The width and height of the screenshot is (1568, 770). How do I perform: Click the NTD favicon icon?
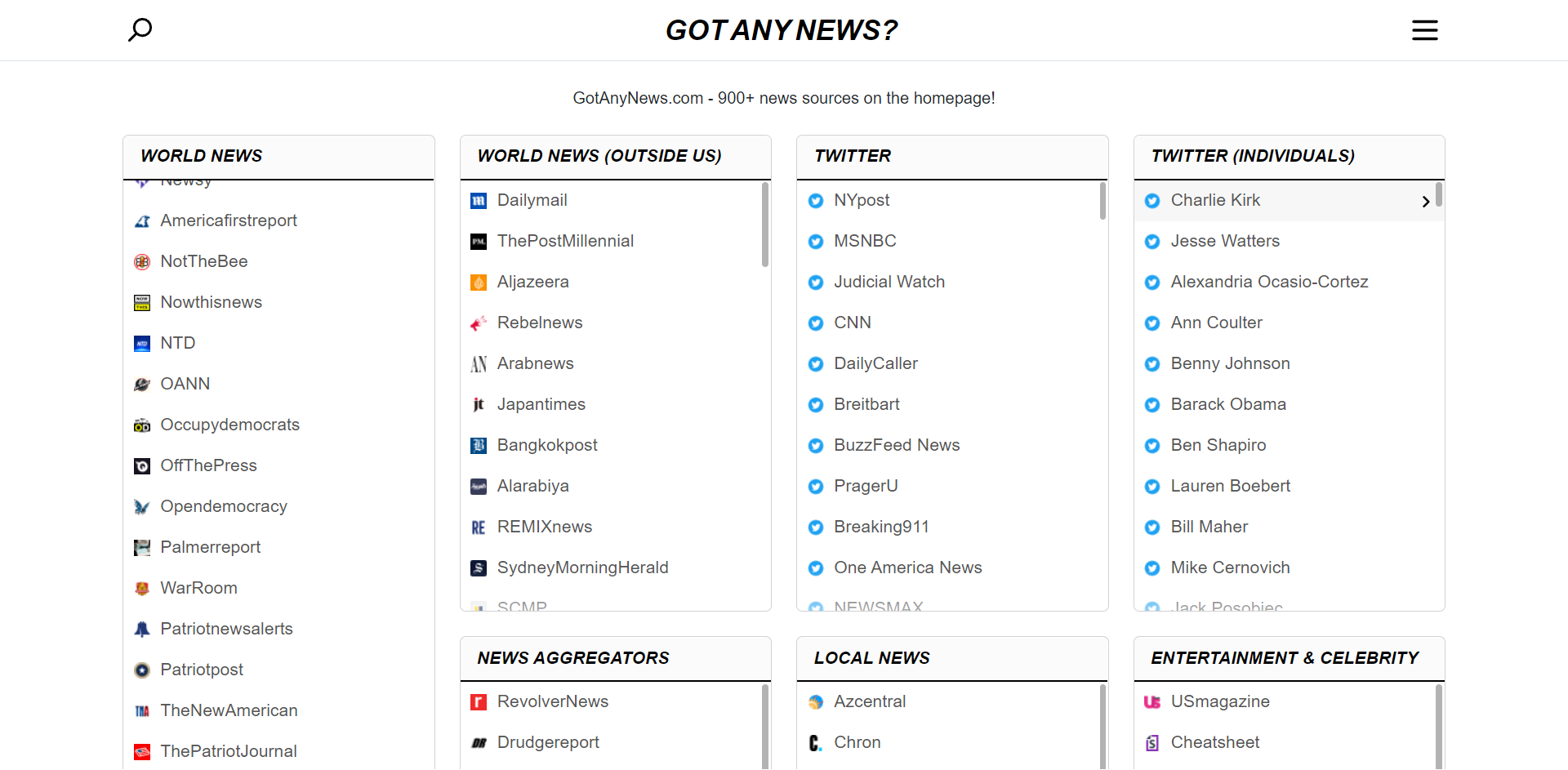[142, 344]
